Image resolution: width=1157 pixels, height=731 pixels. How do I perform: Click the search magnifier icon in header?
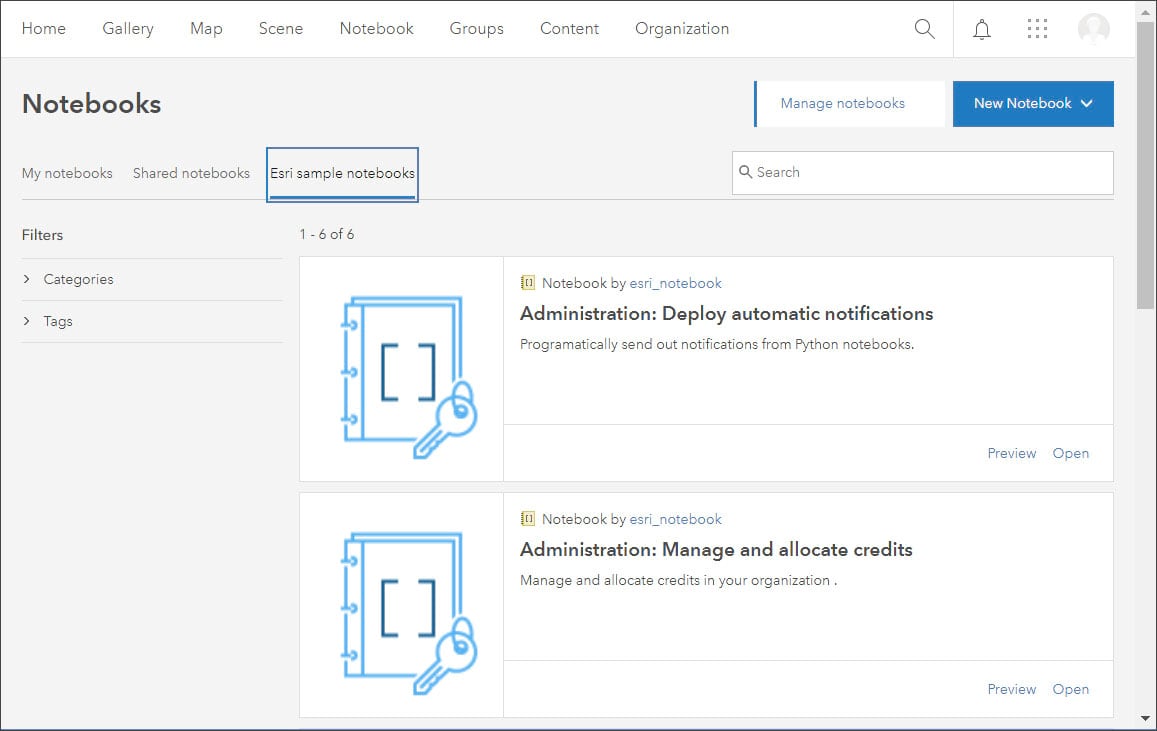point(925,29)
